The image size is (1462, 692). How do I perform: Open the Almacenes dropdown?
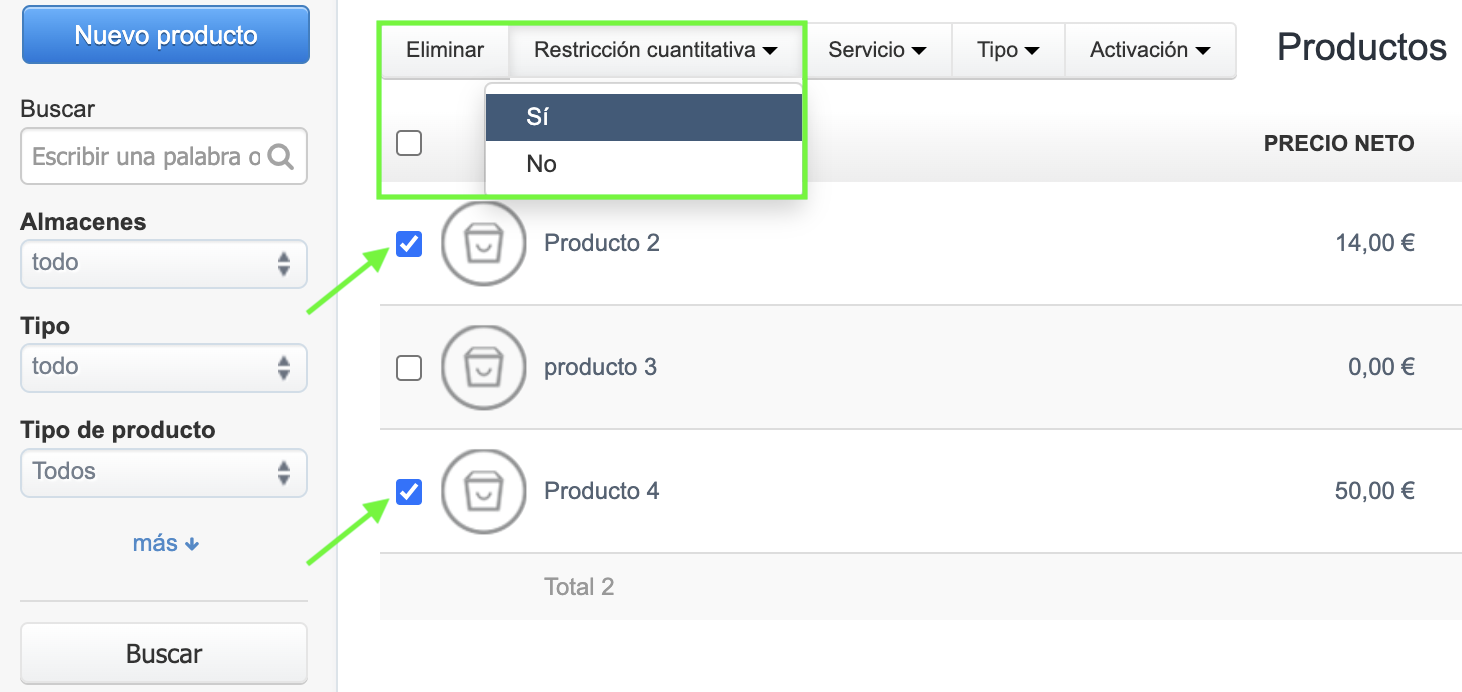163,263
